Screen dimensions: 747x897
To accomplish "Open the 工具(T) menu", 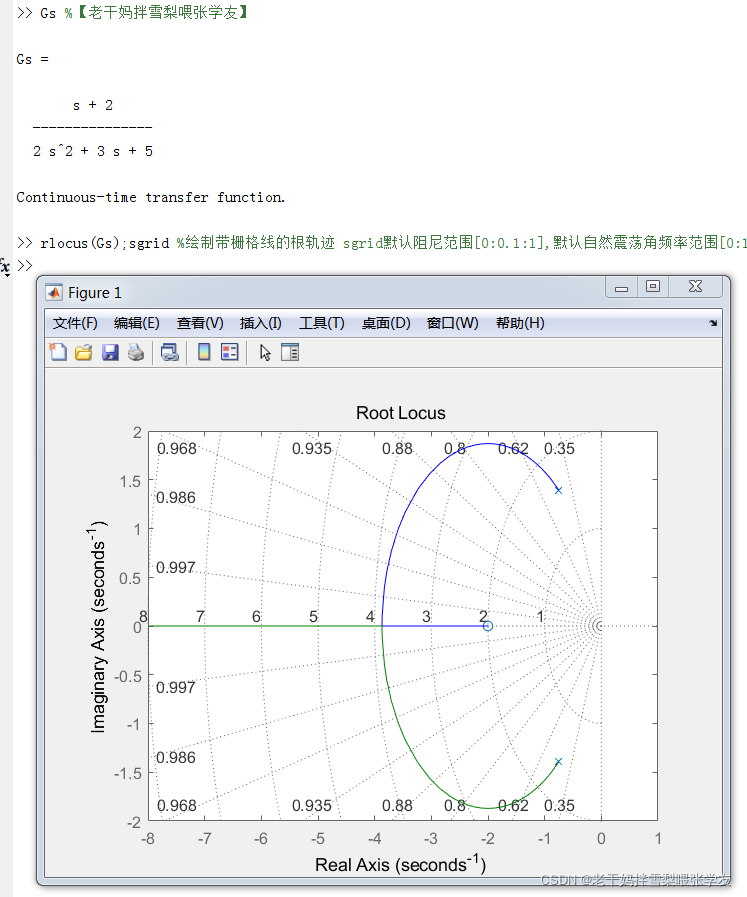I will (x=321, y=323).
